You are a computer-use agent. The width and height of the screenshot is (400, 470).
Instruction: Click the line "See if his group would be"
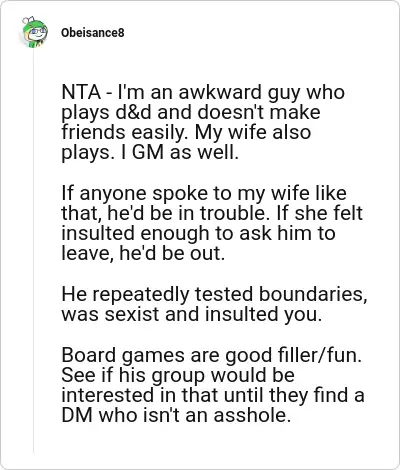(x=178, y=375)
